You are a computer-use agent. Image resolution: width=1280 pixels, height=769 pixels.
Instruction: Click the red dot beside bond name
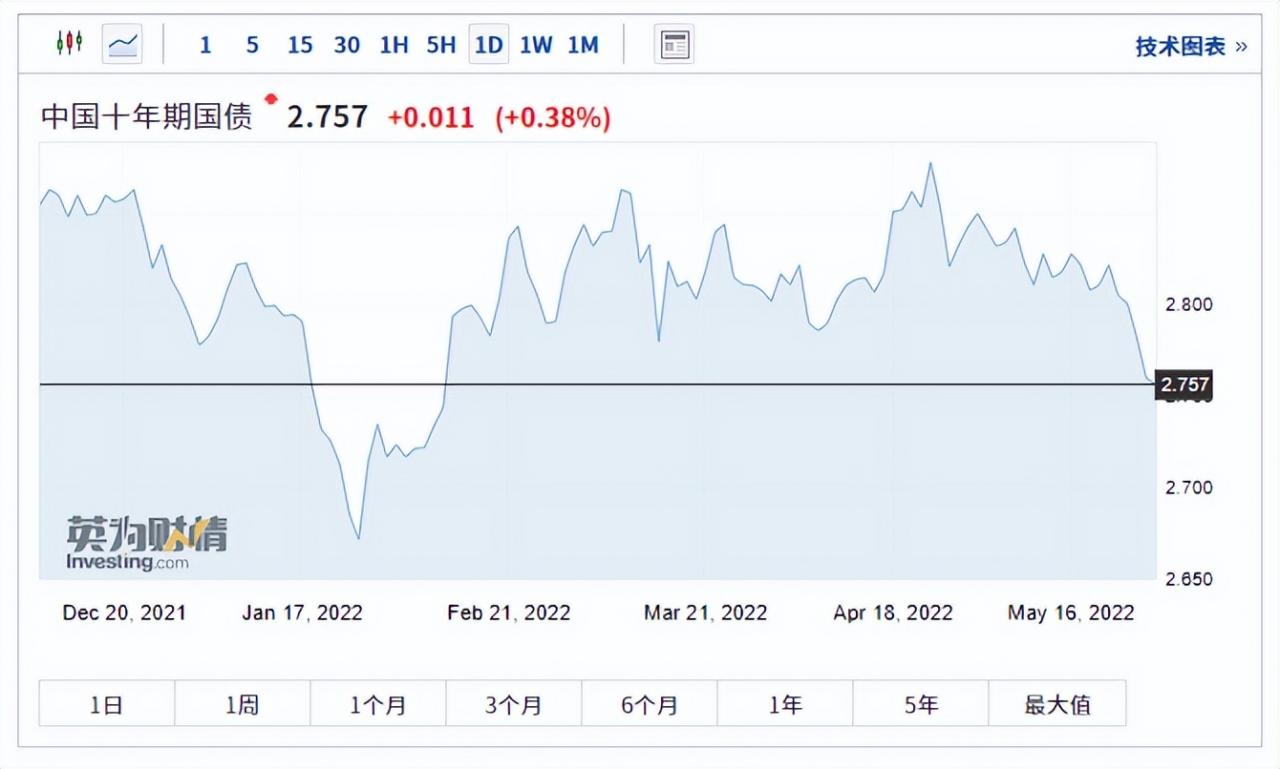pos(270,98)
